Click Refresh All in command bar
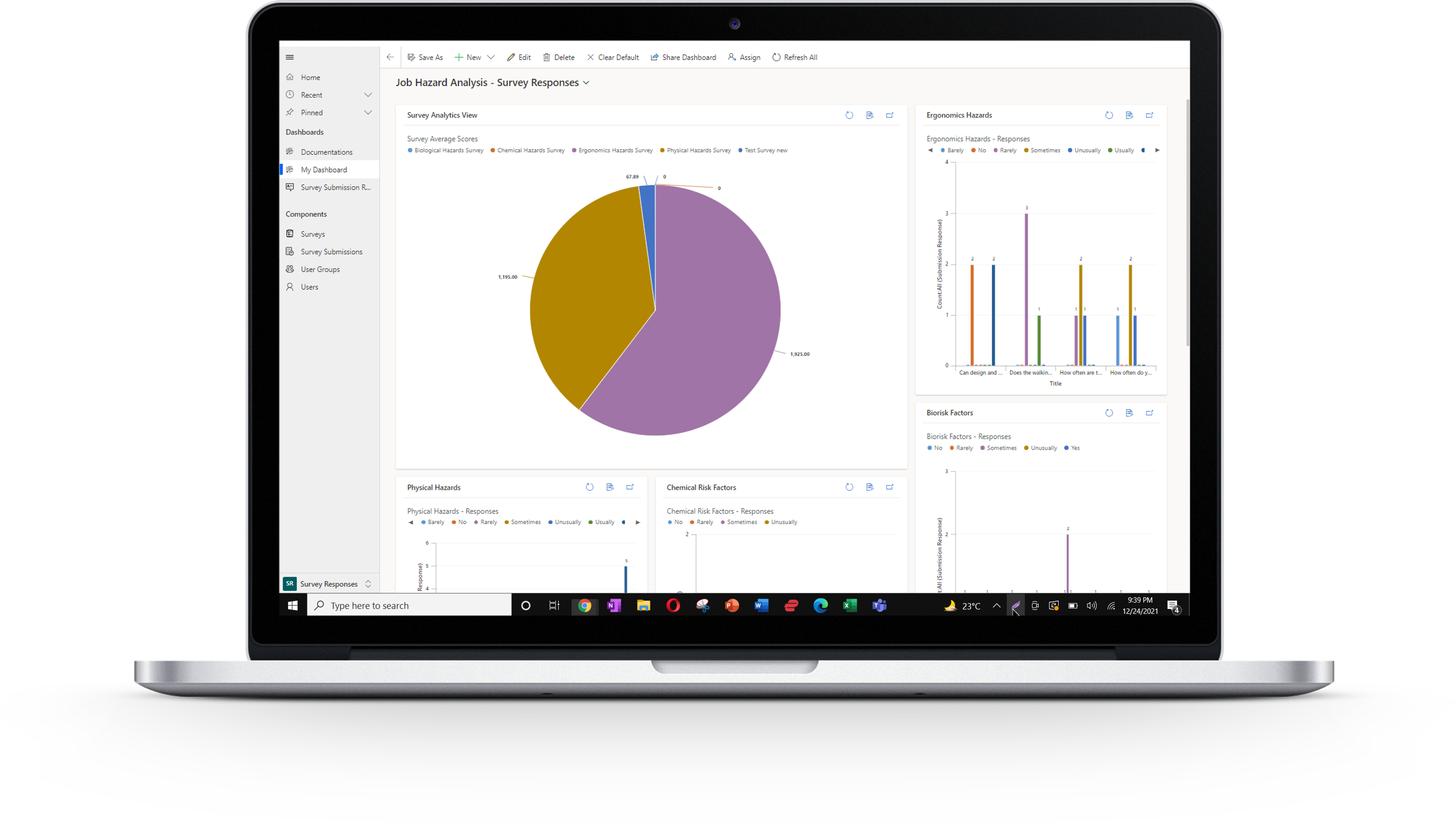Viewport: 1456px width, 823px height. 795,57
